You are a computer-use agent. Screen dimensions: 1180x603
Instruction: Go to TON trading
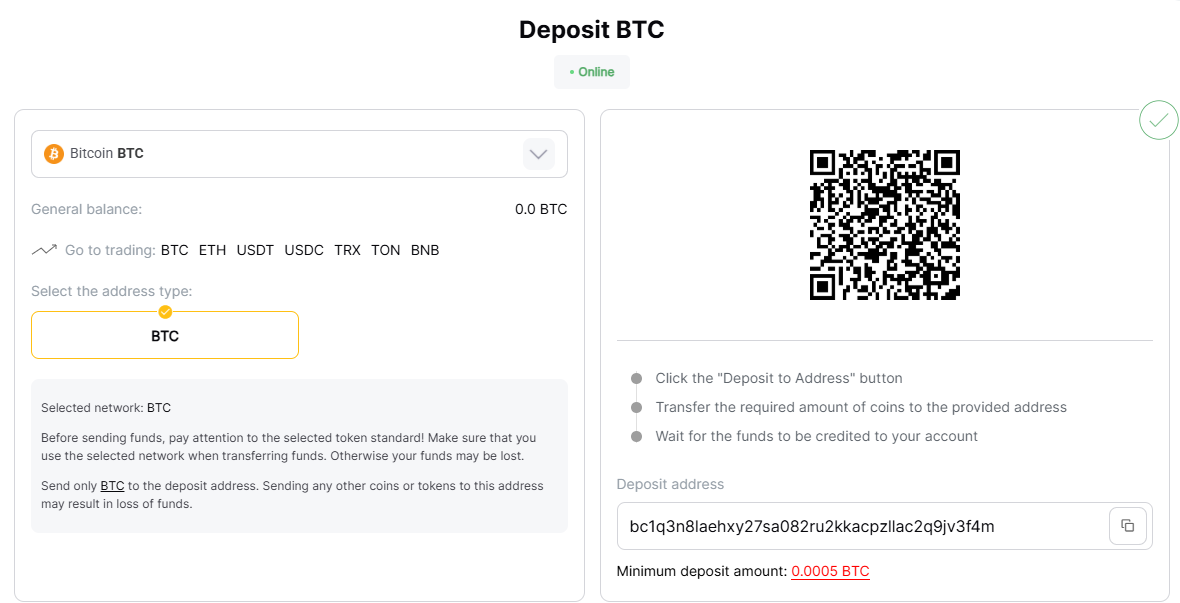tap(385, 250)
